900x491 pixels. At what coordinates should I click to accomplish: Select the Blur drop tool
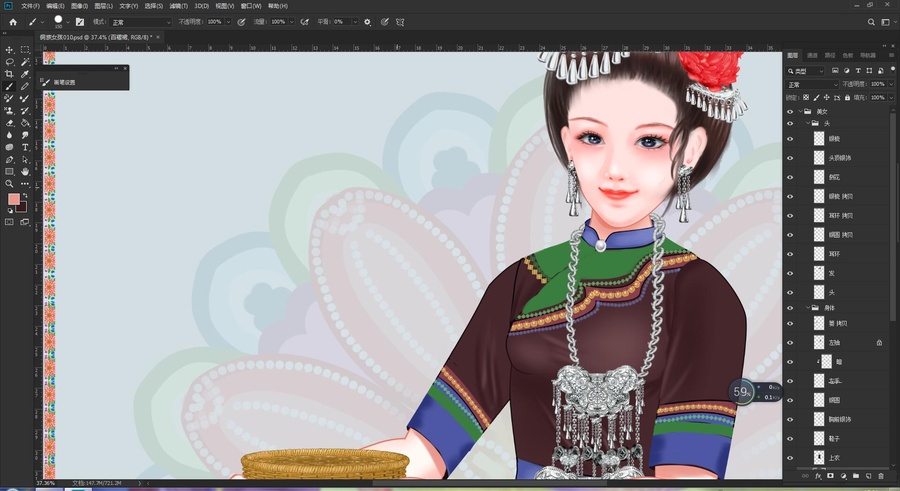[x=9, y=135]
